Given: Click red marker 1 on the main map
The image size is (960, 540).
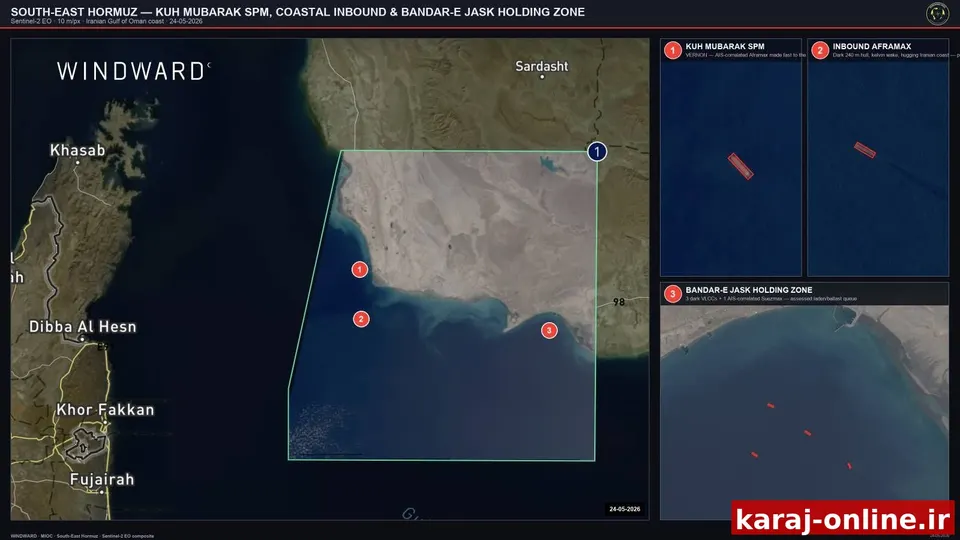Looking at the screenshot, I should 359,269.
